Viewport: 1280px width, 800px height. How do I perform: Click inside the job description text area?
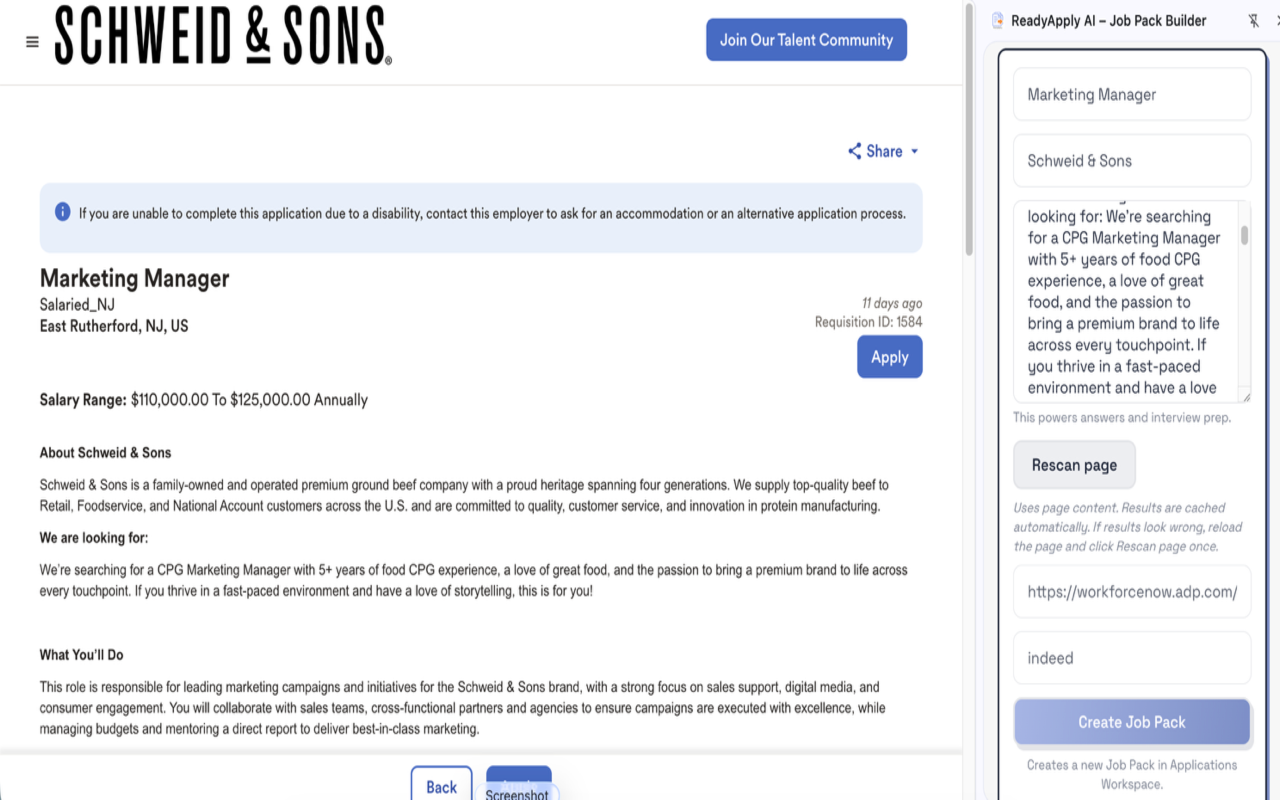coord(1125,302)
